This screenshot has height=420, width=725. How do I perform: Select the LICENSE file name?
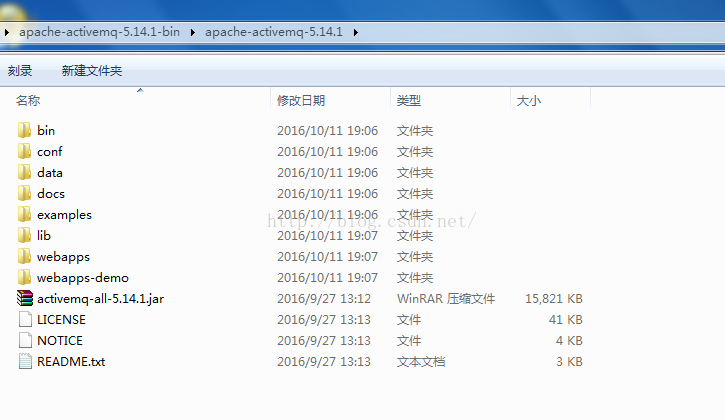tap(61, 320)
